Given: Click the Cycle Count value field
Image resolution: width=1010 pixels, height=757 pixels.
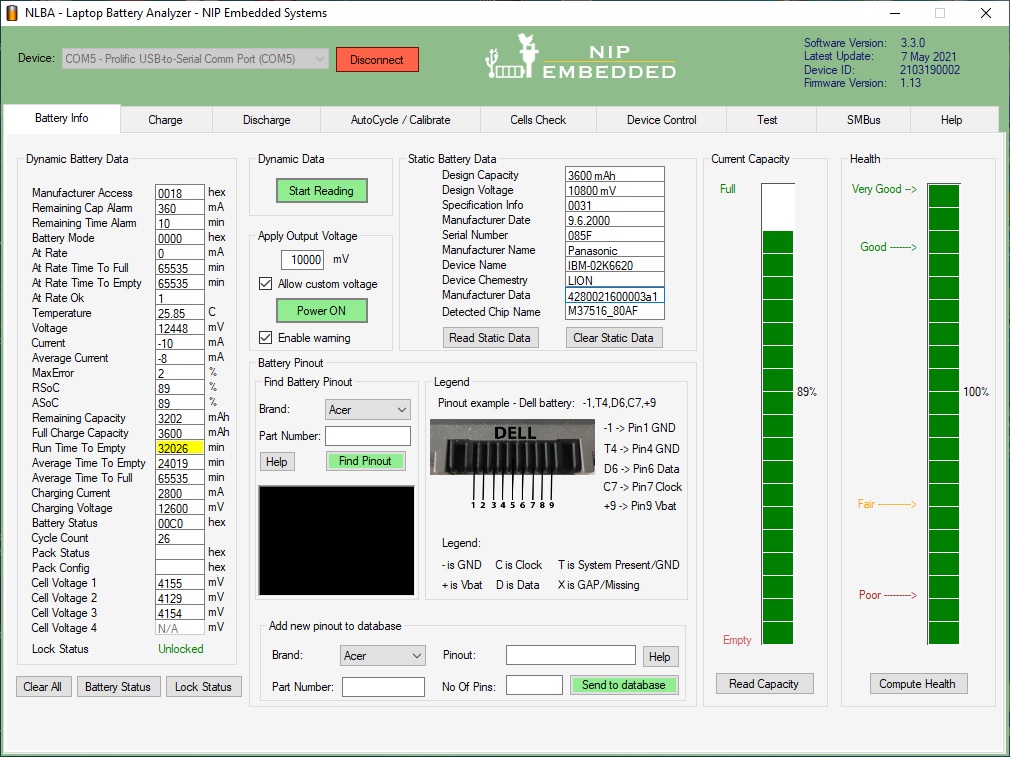Looking at the screenshot, I should click(180, 538).
